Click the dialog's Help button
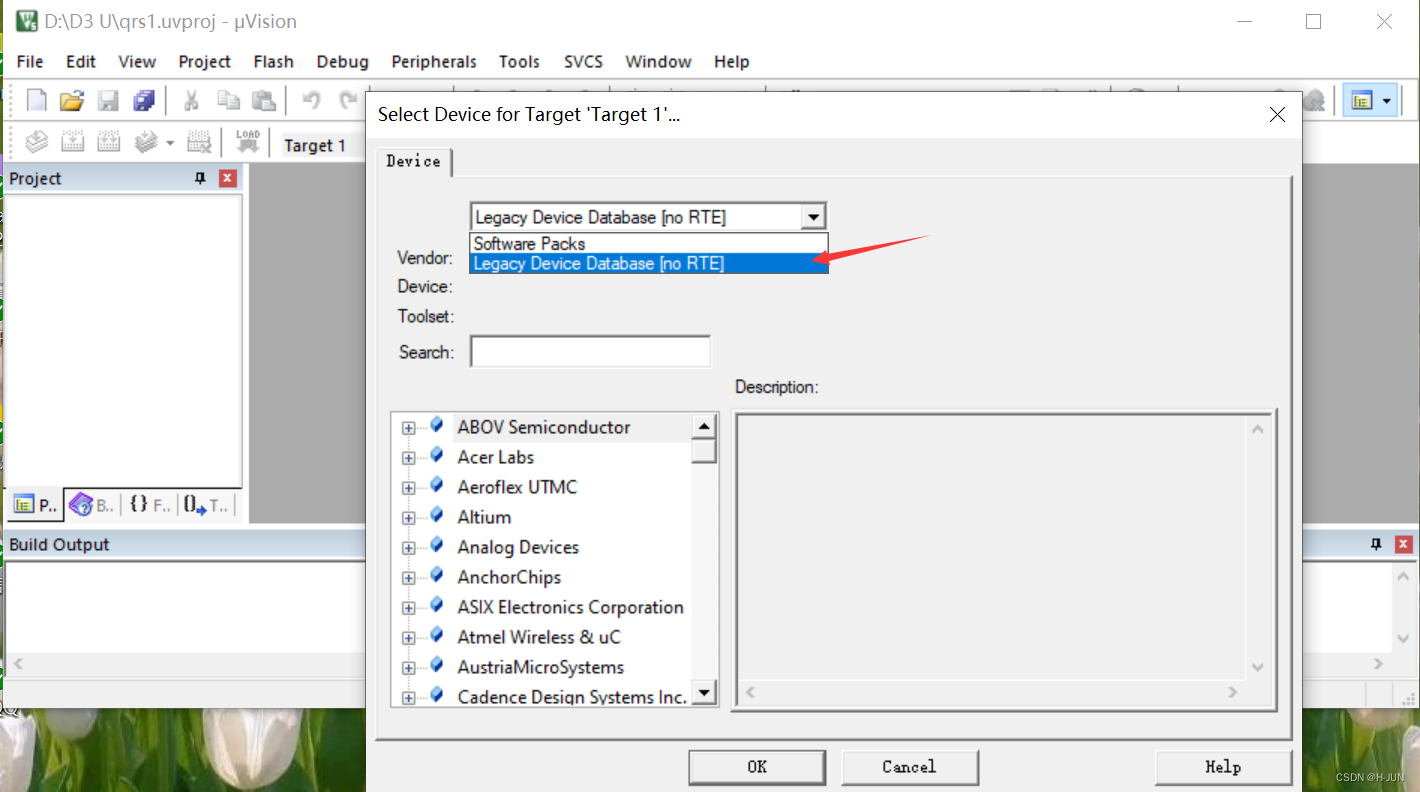 pos(1223,767)
